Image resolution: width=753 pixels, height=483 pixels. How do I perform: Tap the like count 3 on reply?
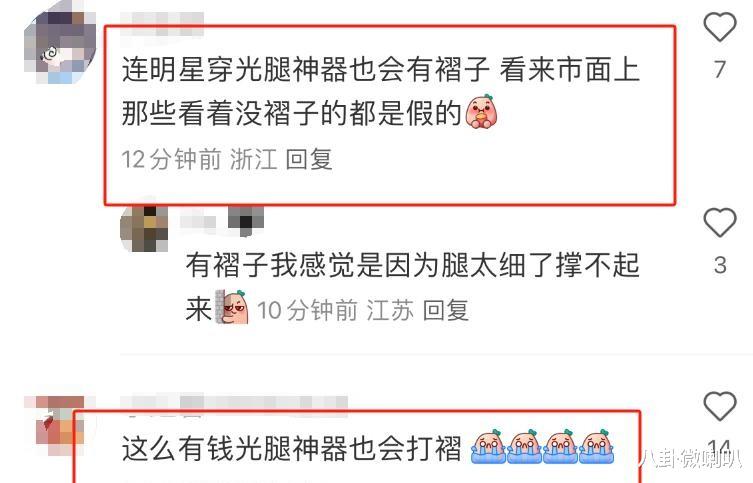point(720,265)
